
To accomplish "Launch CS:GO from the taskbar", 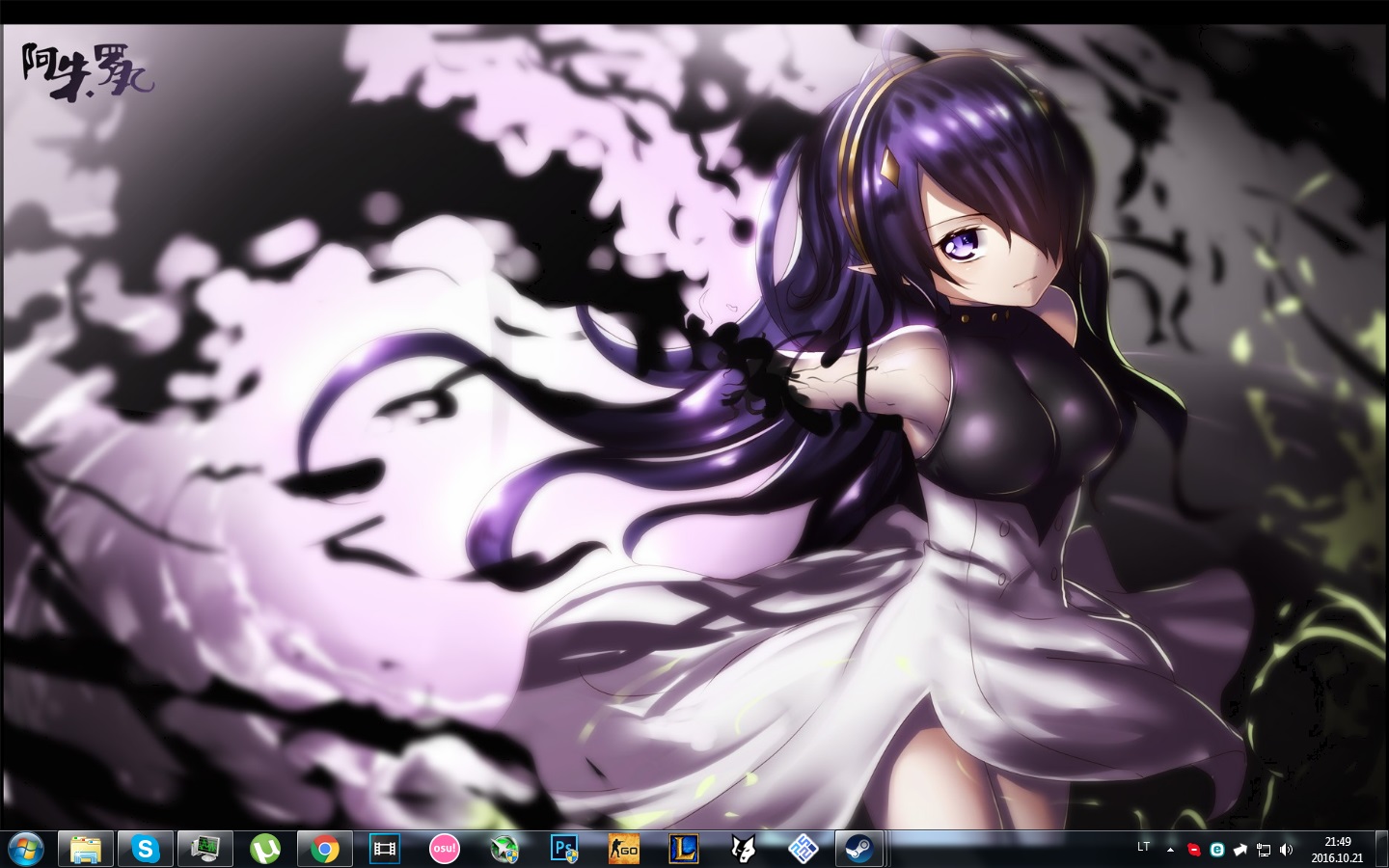I will pyautogui.click(x=624, y=849).
